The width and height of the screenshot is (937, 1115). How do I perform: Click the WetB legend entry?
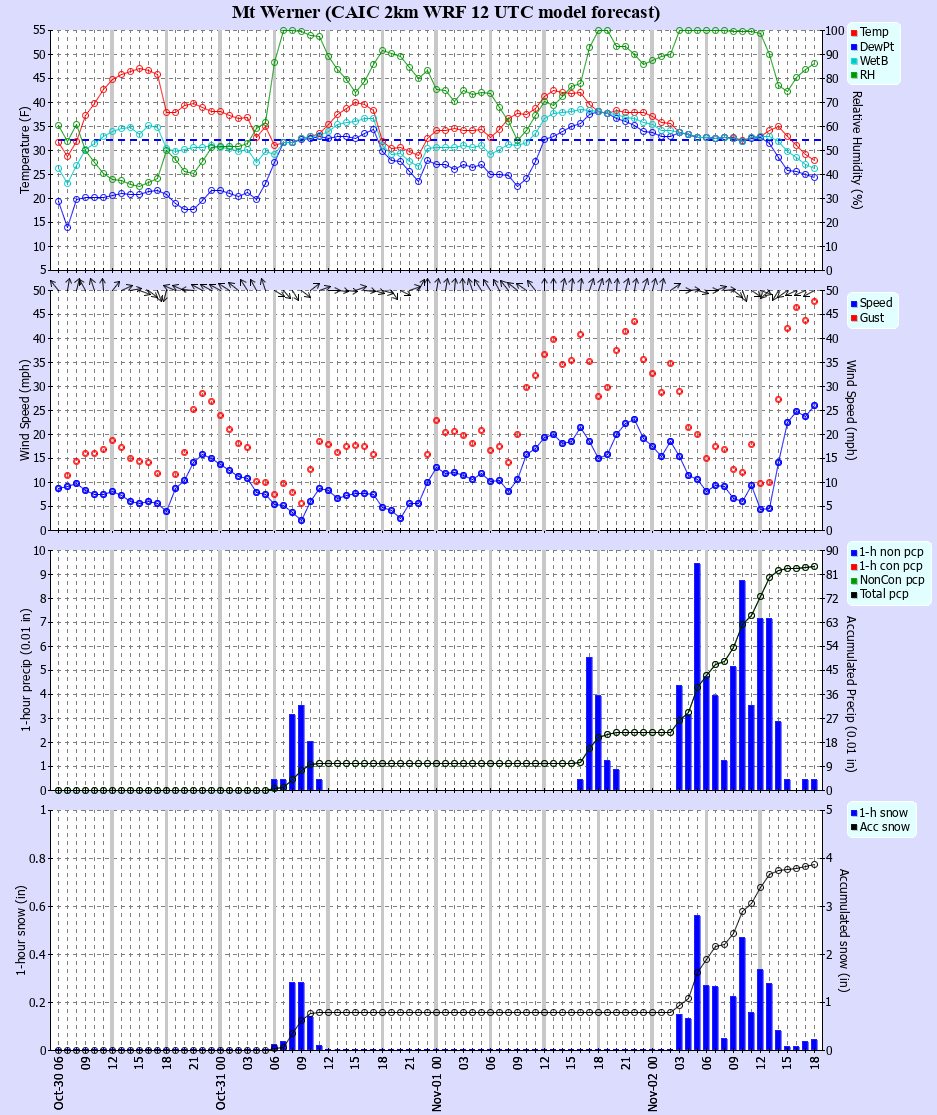869,60
